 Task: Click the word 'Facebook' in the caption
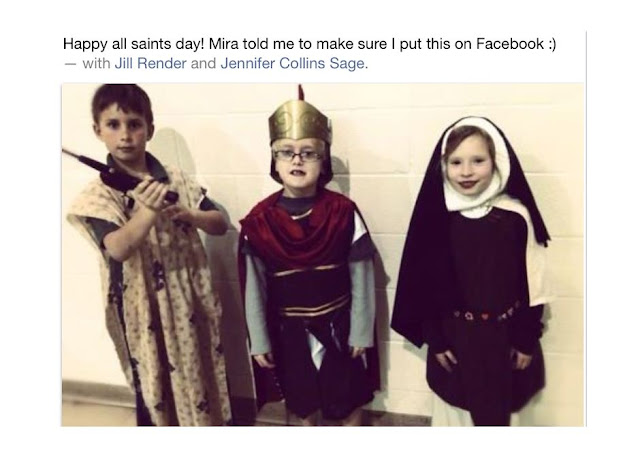tap(510, 44)
